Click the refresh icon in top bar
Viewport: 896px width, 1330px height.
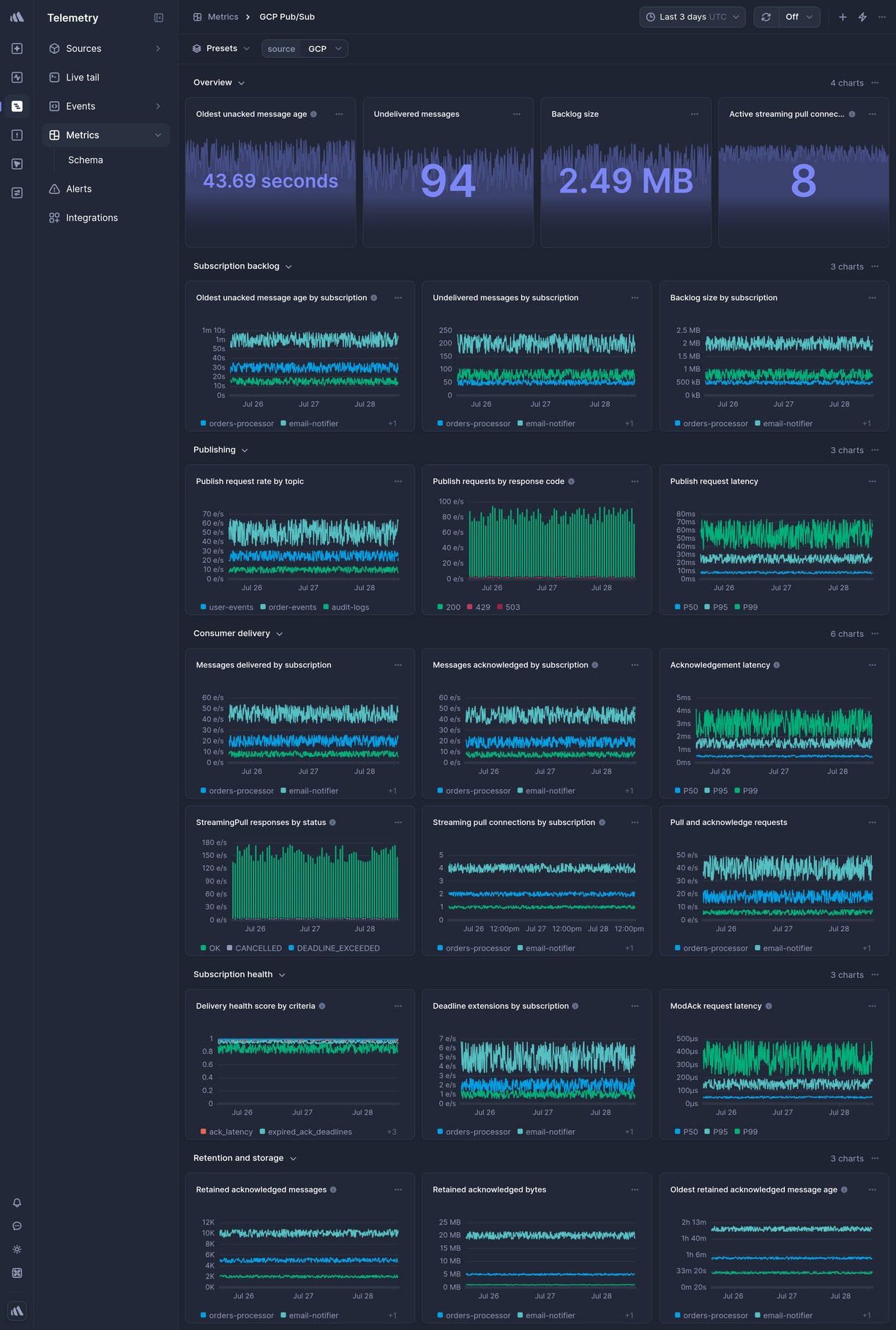[766, 17]
